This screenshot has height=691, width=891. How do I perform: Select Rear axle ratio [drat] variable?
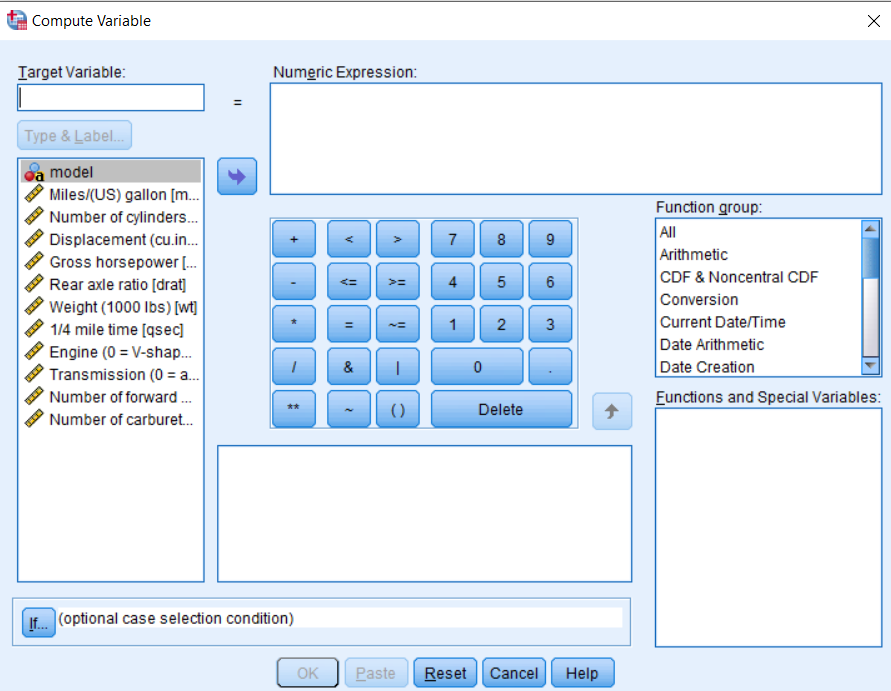click(x=111, y=284)
